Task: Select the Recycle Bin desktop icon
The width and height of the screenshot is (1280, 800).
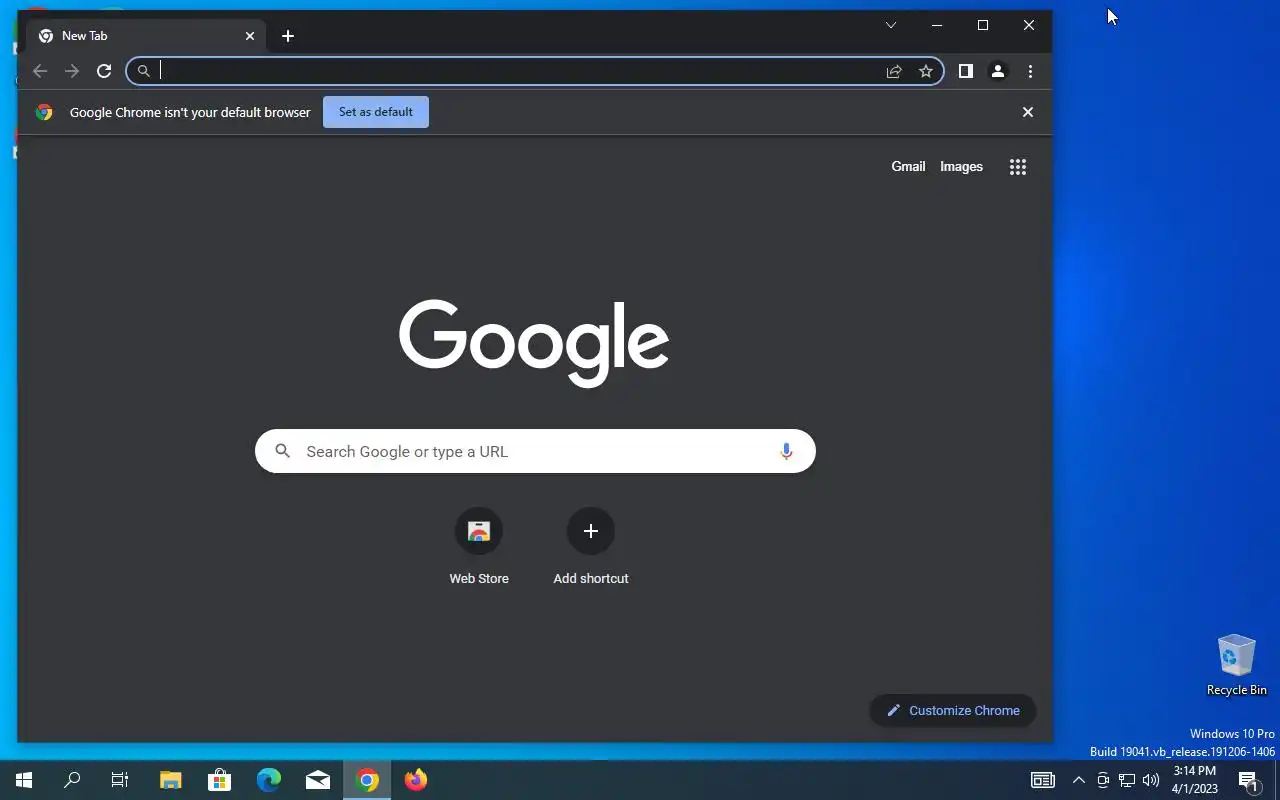Action: (1237, 665)
